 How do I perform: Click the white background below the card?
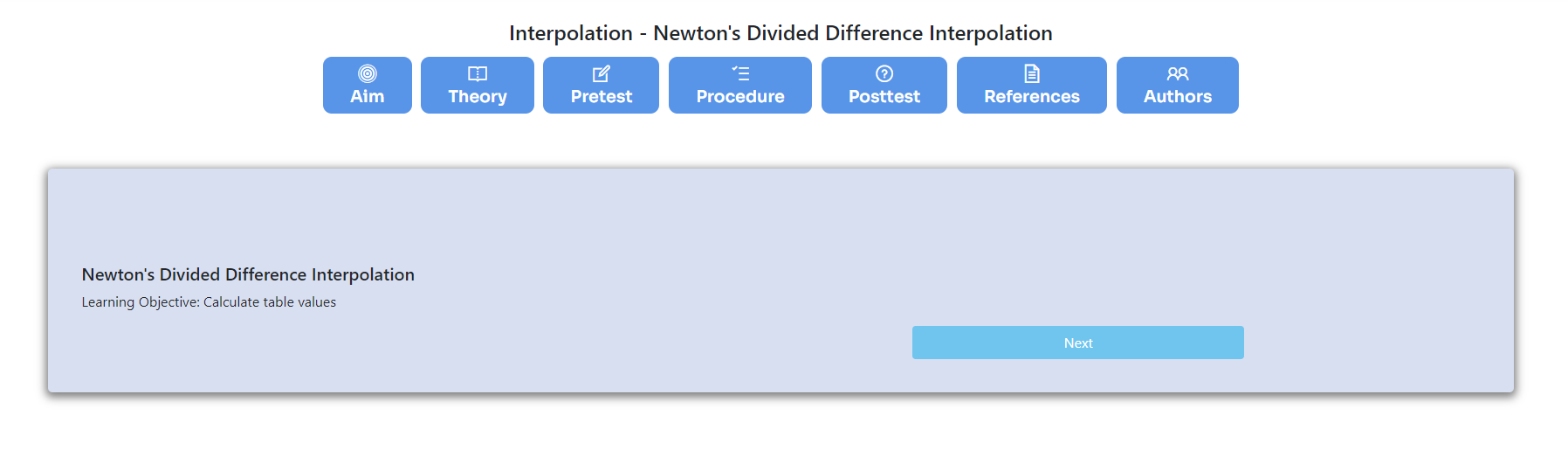click(x=781, y=424)
